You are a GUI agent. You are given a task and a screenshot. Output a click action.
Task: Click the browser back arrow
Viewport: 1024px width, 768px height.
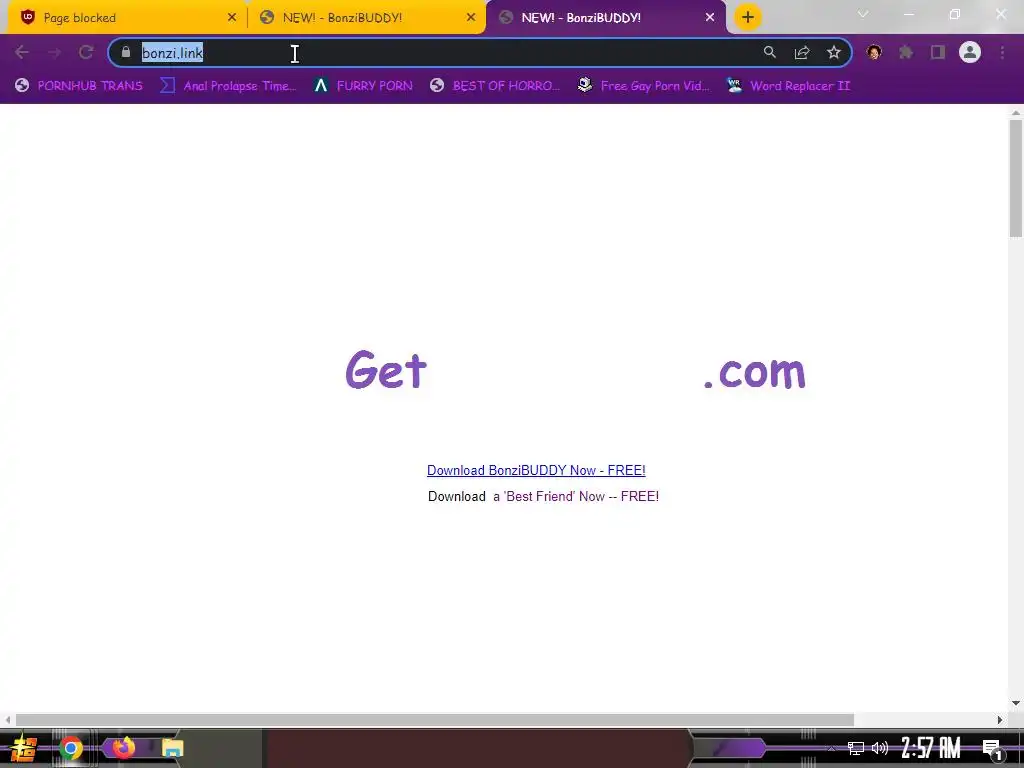22,53
